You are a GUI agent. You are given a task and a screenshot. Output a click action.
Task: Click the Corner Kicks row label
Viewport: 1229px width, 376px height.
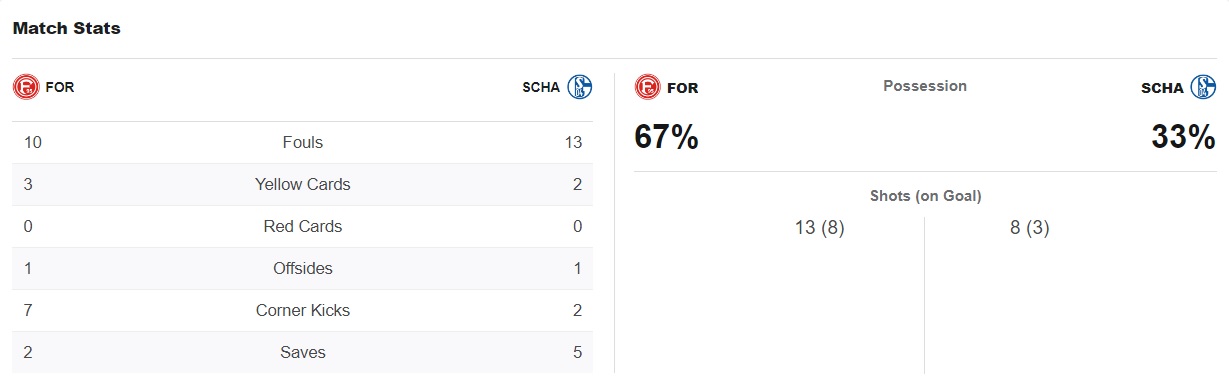[303, 310]
